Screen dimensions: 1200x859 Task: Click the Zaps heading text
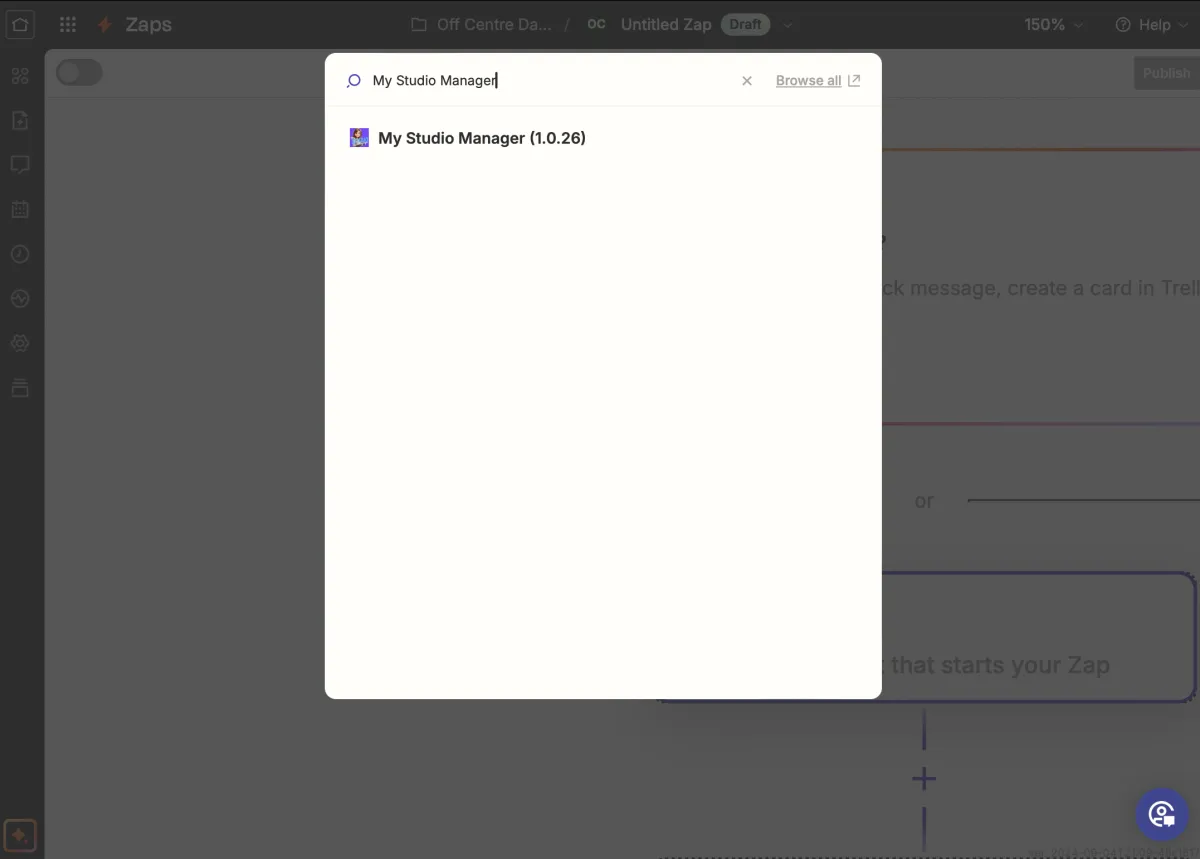point(148,25)
